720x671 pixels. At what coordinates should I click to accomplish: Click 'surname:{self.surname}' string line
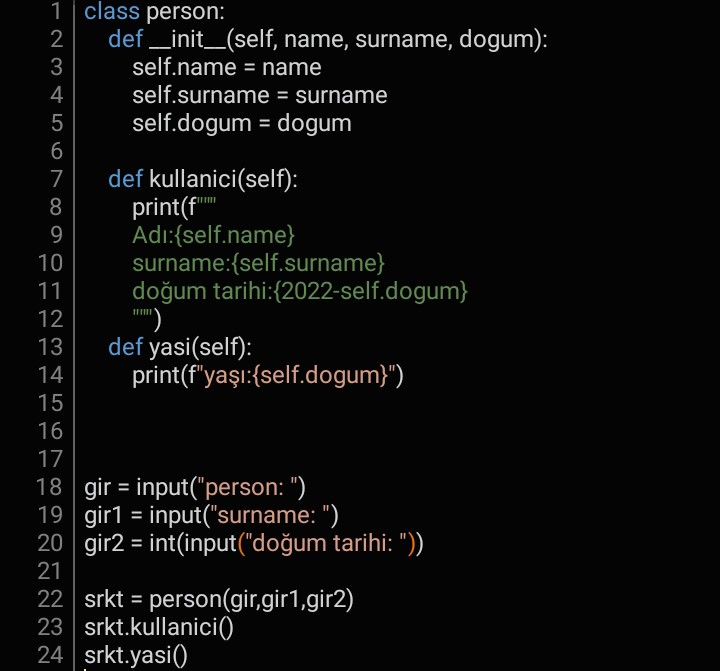(259, 263)
